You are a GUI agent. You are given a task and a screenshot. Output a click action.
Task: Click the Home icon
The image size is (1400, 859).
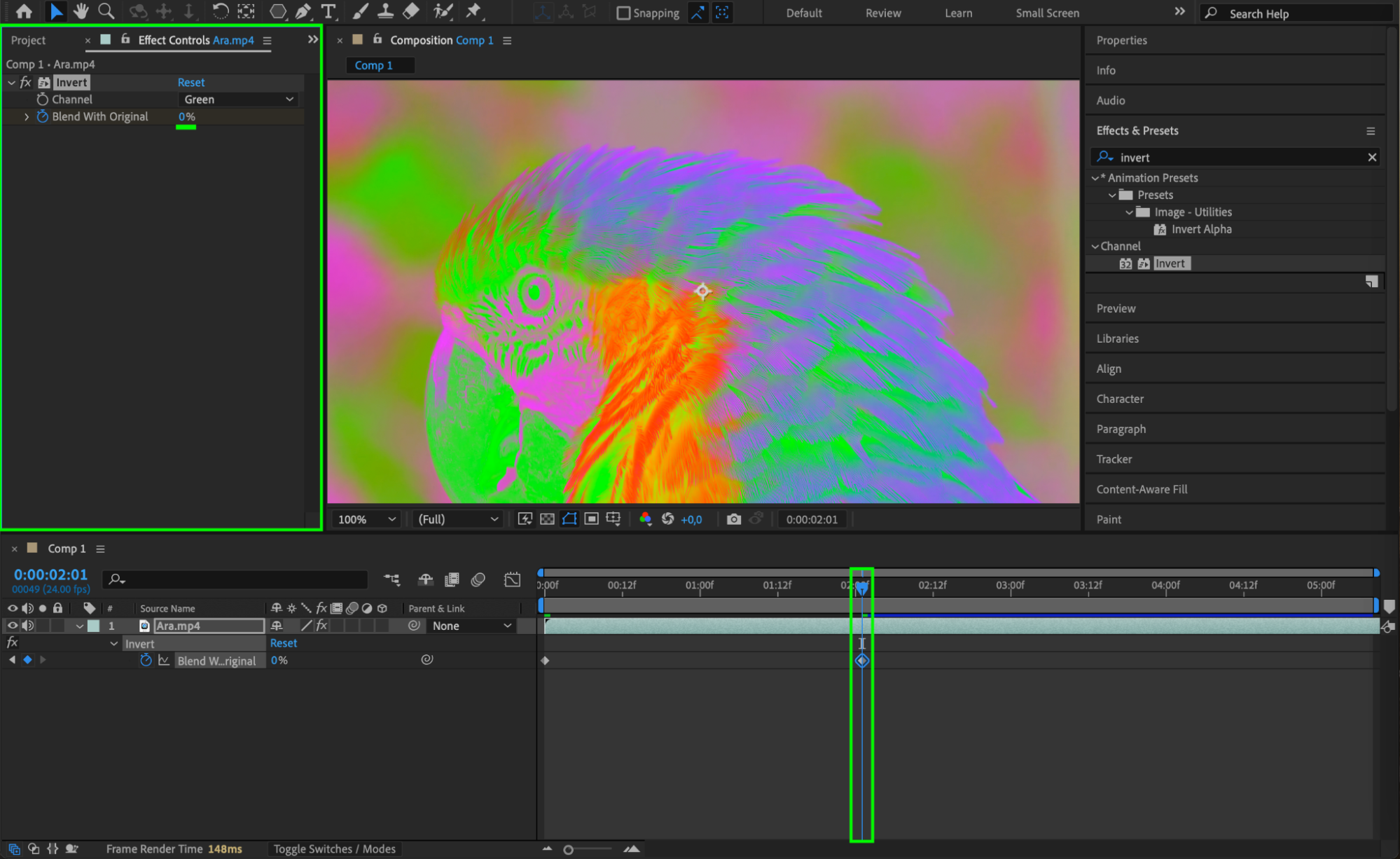[x=24, y=11]
